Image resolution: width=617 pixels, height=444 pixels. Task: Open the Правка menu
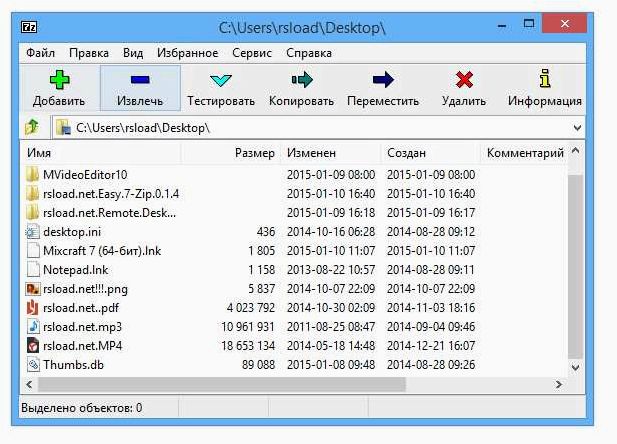point(89,53)
